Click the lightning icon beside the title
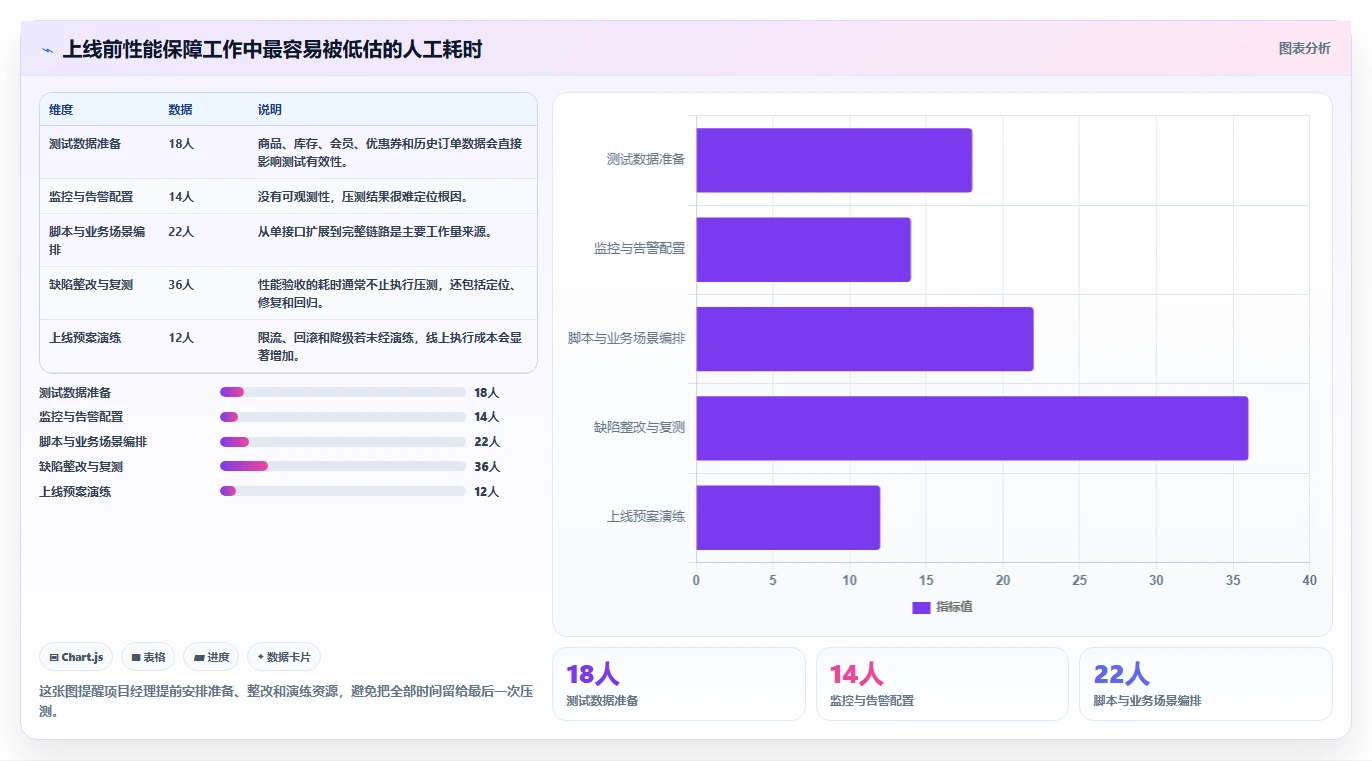Viewport: 1372px width, 761px height. click(x=47, y=50)
